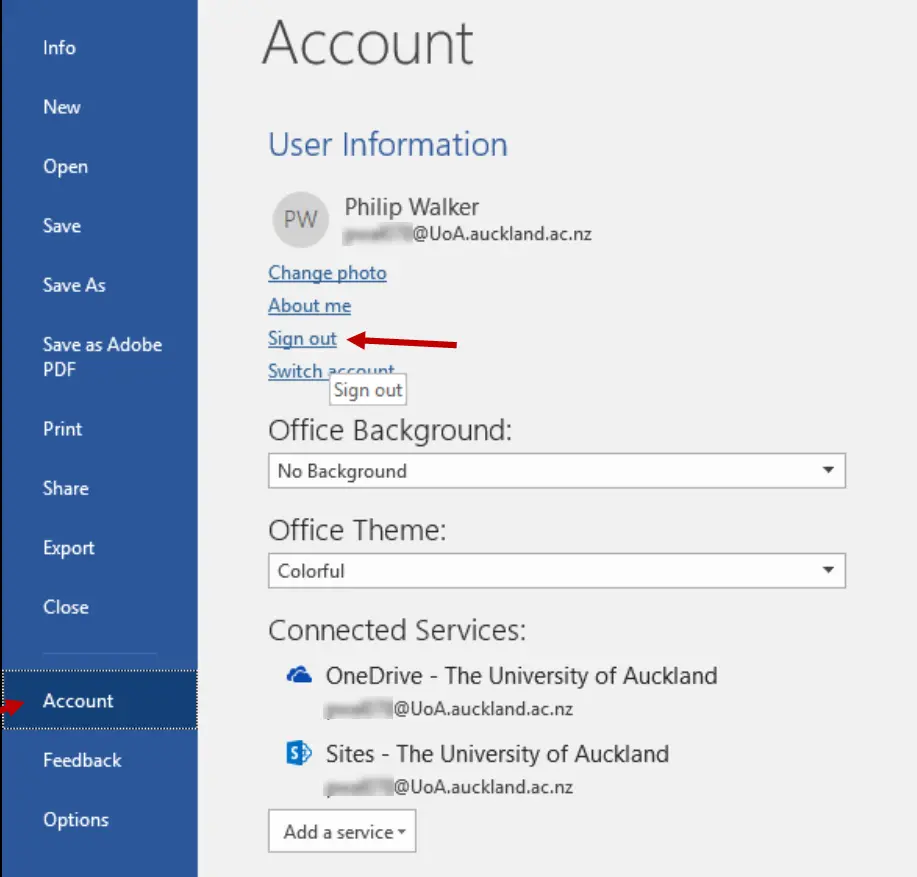Select Export from the sidebar

coord(69,548)
